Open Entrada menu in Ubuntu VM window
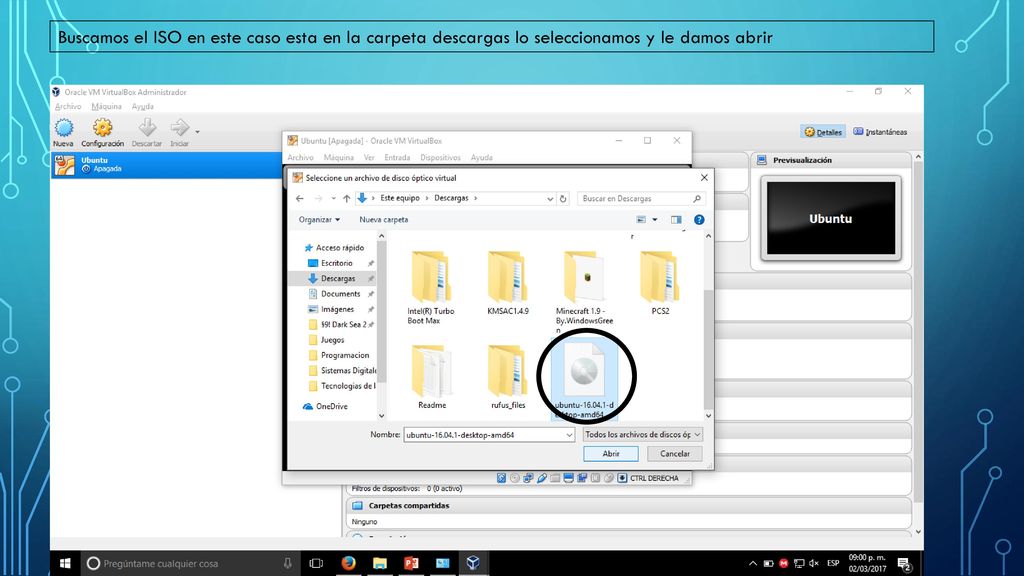 point(397,157)
